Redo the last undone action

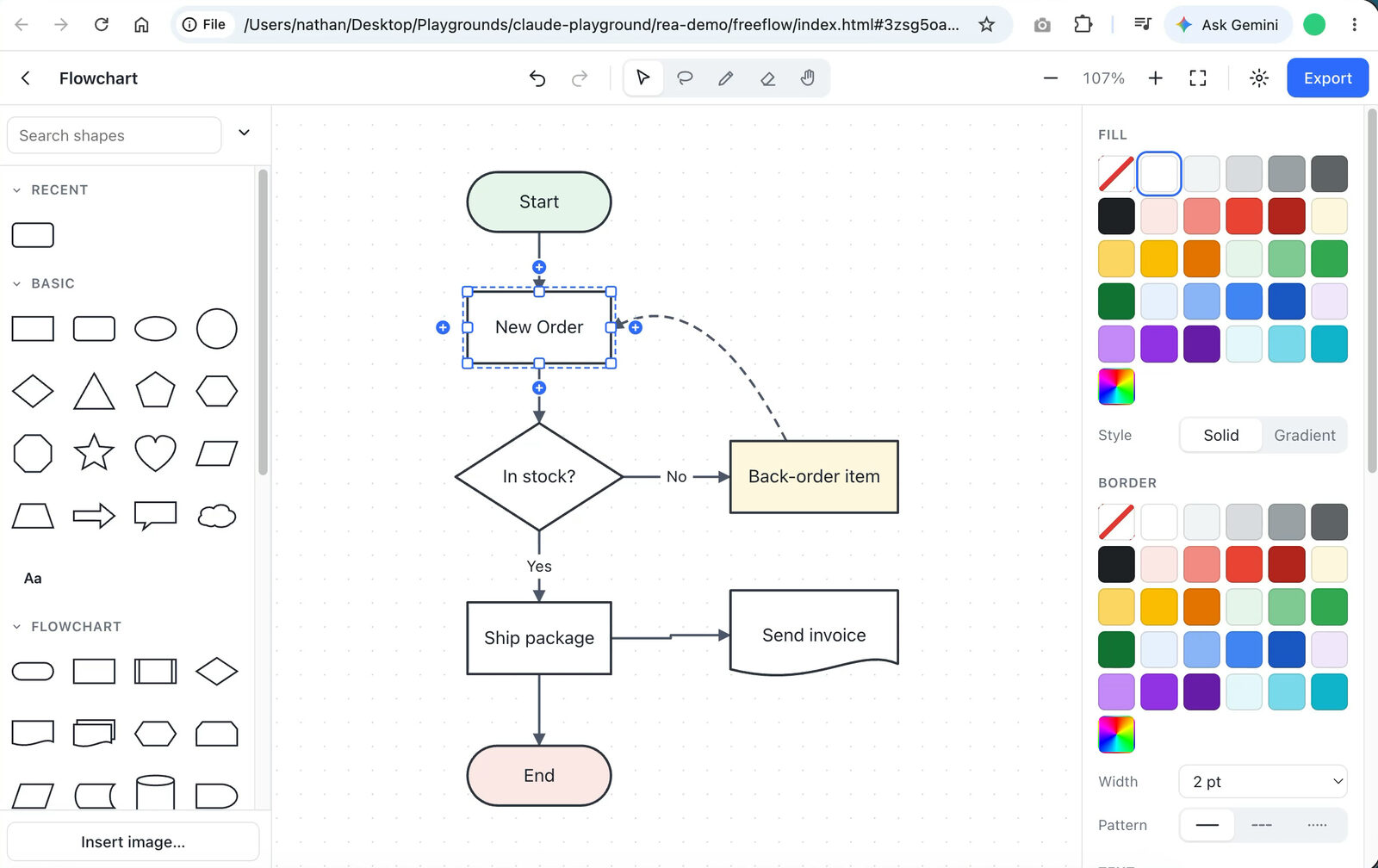(580, 78)
